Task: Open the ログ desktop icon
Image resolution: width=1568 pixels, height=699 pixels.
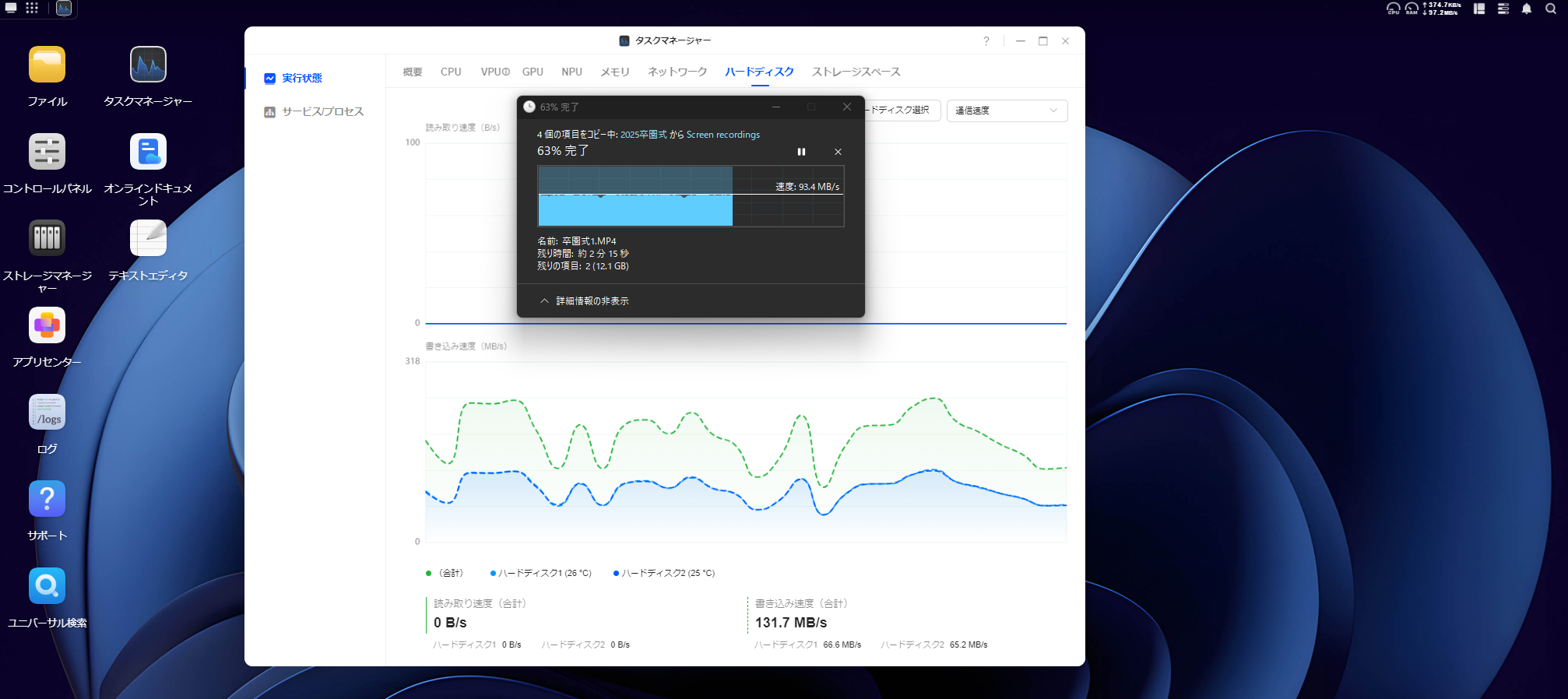Action: click(x=47, y=413)
